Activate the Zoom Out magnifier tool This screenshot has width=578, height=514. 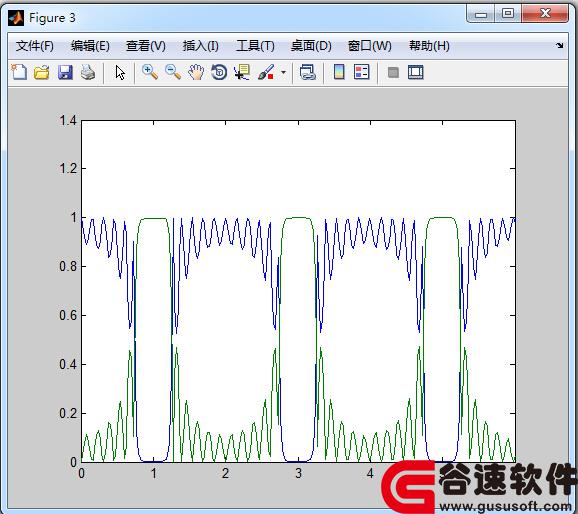[x=173, y=72]
